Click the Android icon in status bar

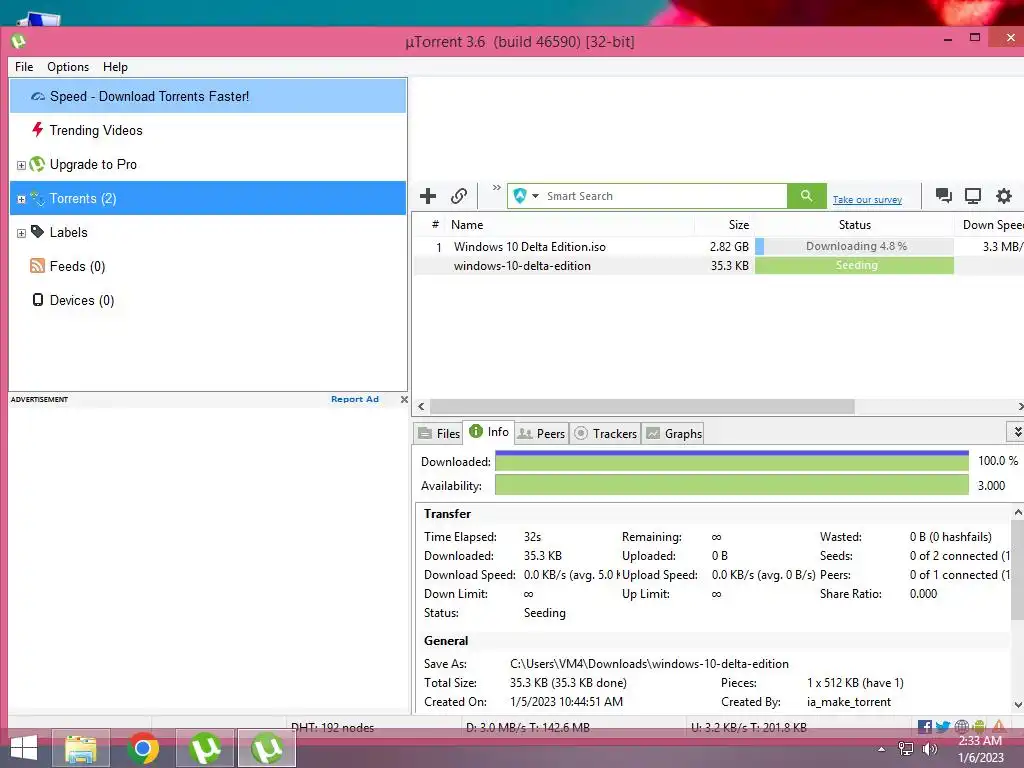(x=978, y=727)
